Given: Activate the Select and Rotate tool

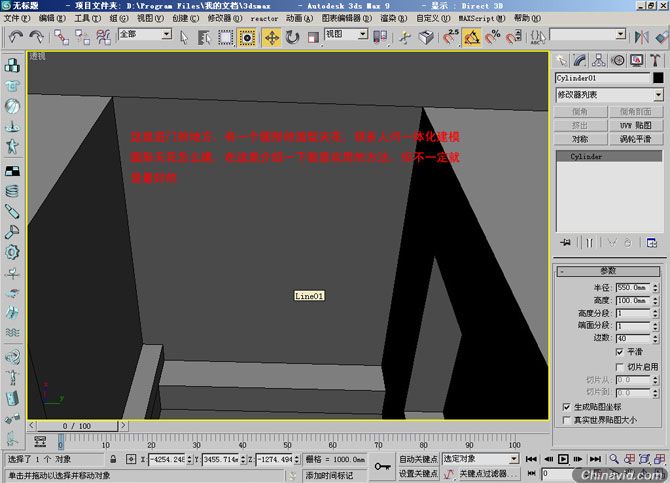Looking at the screenshot, I should pos(292,38).
